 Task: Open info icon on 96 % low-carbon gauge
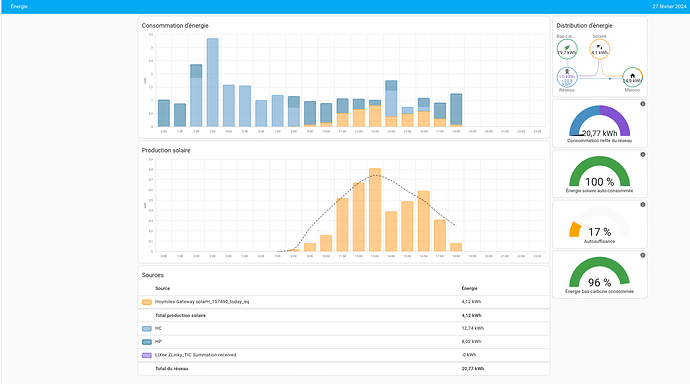tap(642, 255)
